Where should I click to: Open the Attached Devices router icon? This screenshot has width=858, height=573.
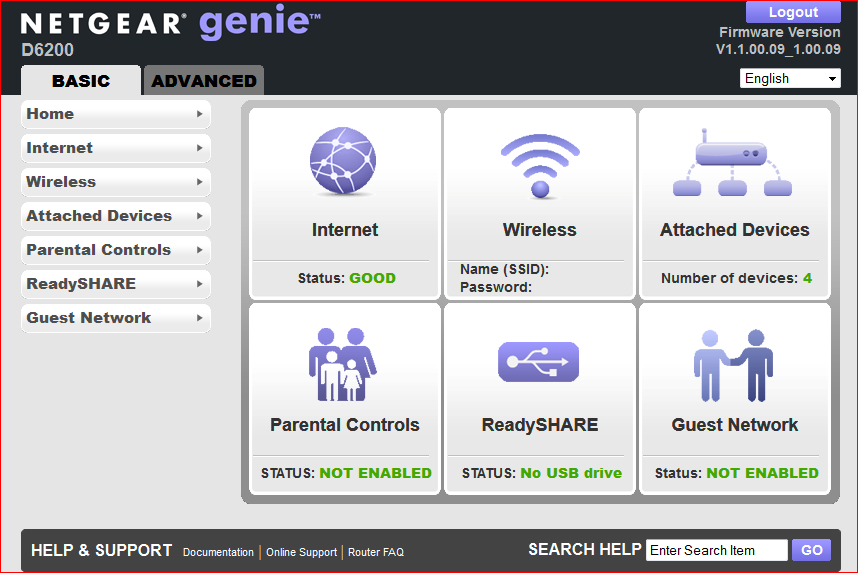pyautogui.click(x=732, y=163)
